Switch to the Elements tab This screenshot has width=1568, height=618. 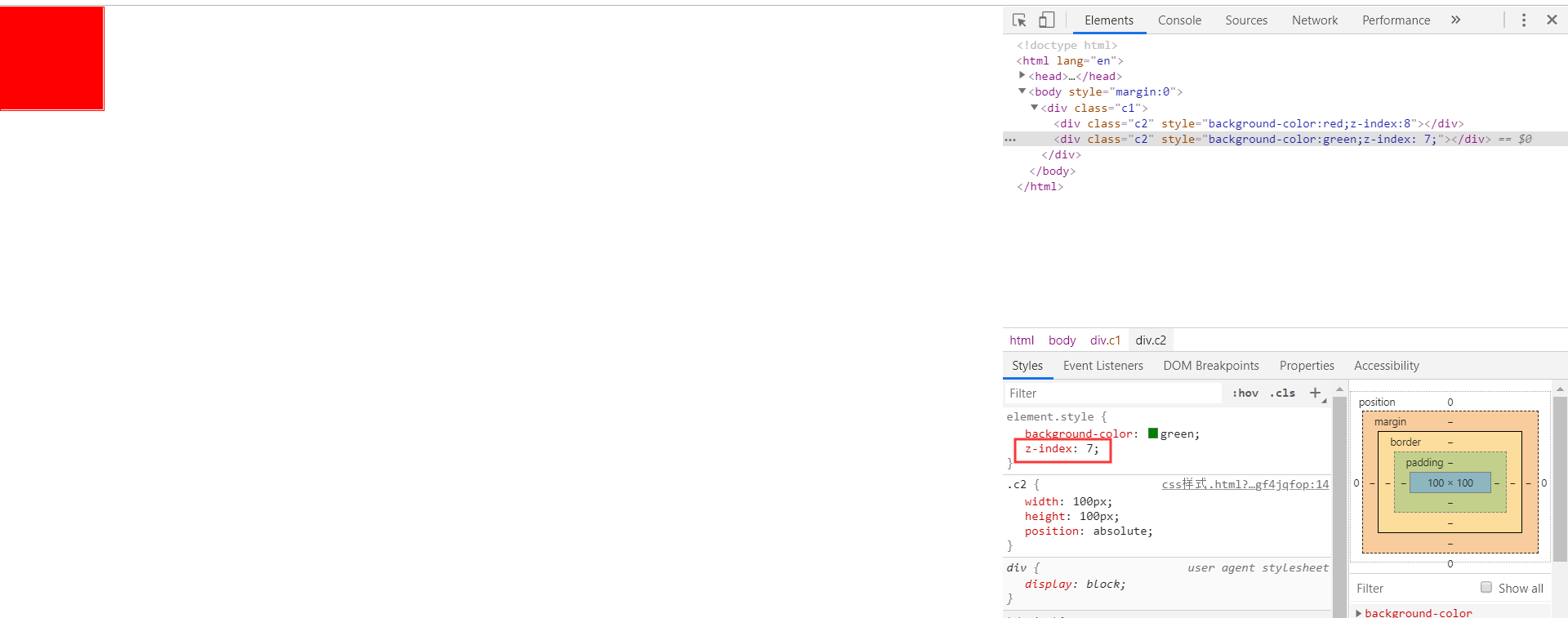point(1109,20)
